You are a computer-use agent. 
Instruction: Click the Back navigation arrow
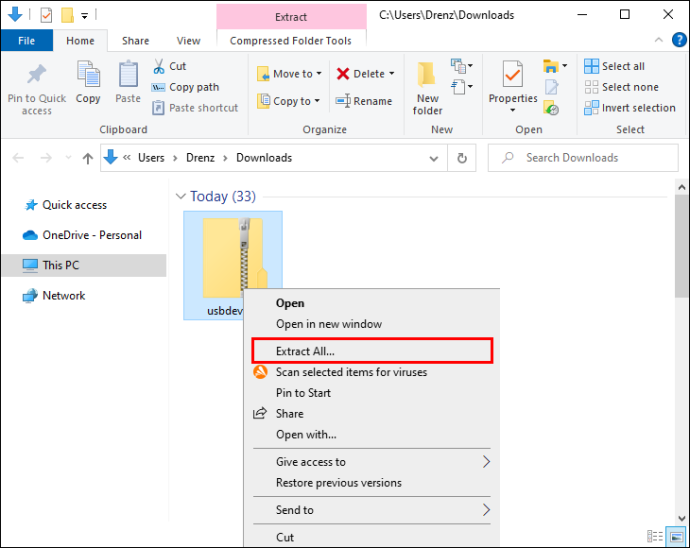pos(18,158)
